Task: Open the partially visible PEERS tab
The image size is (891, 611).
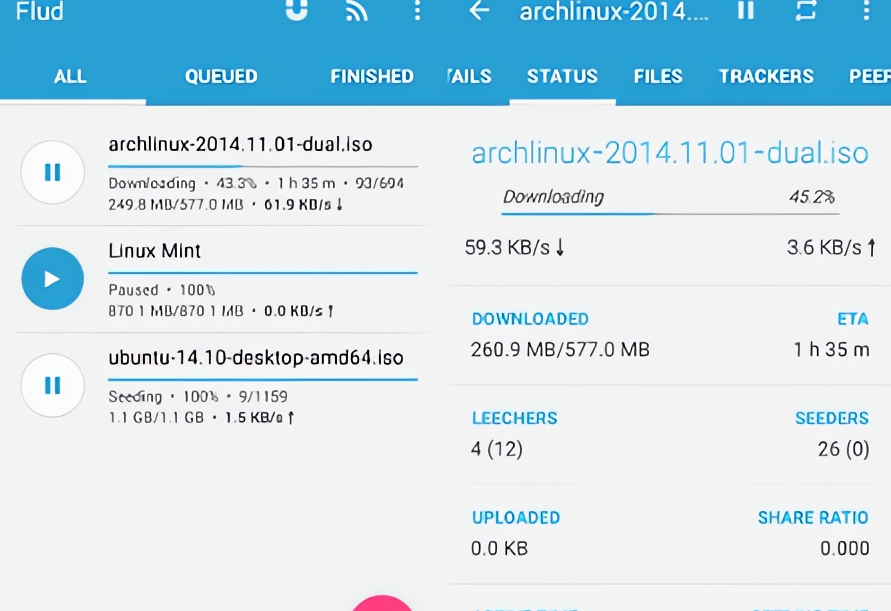Action: click(x=869, y=76)
